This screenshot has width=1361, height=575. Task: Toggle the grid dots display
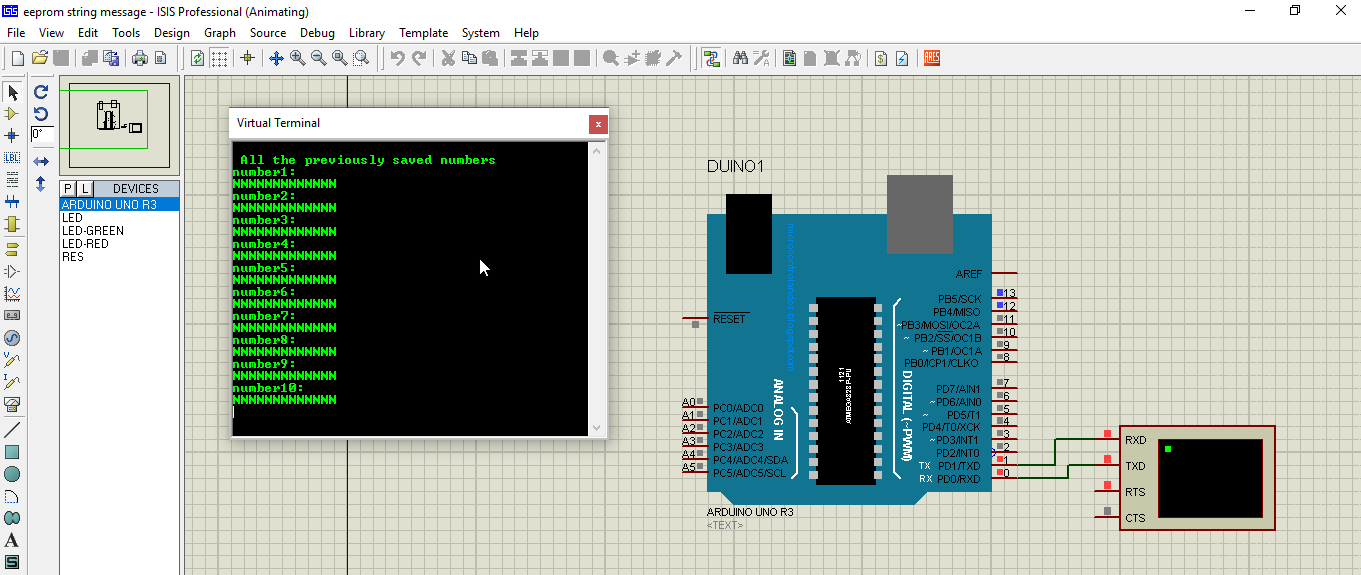tap(219, 58)
